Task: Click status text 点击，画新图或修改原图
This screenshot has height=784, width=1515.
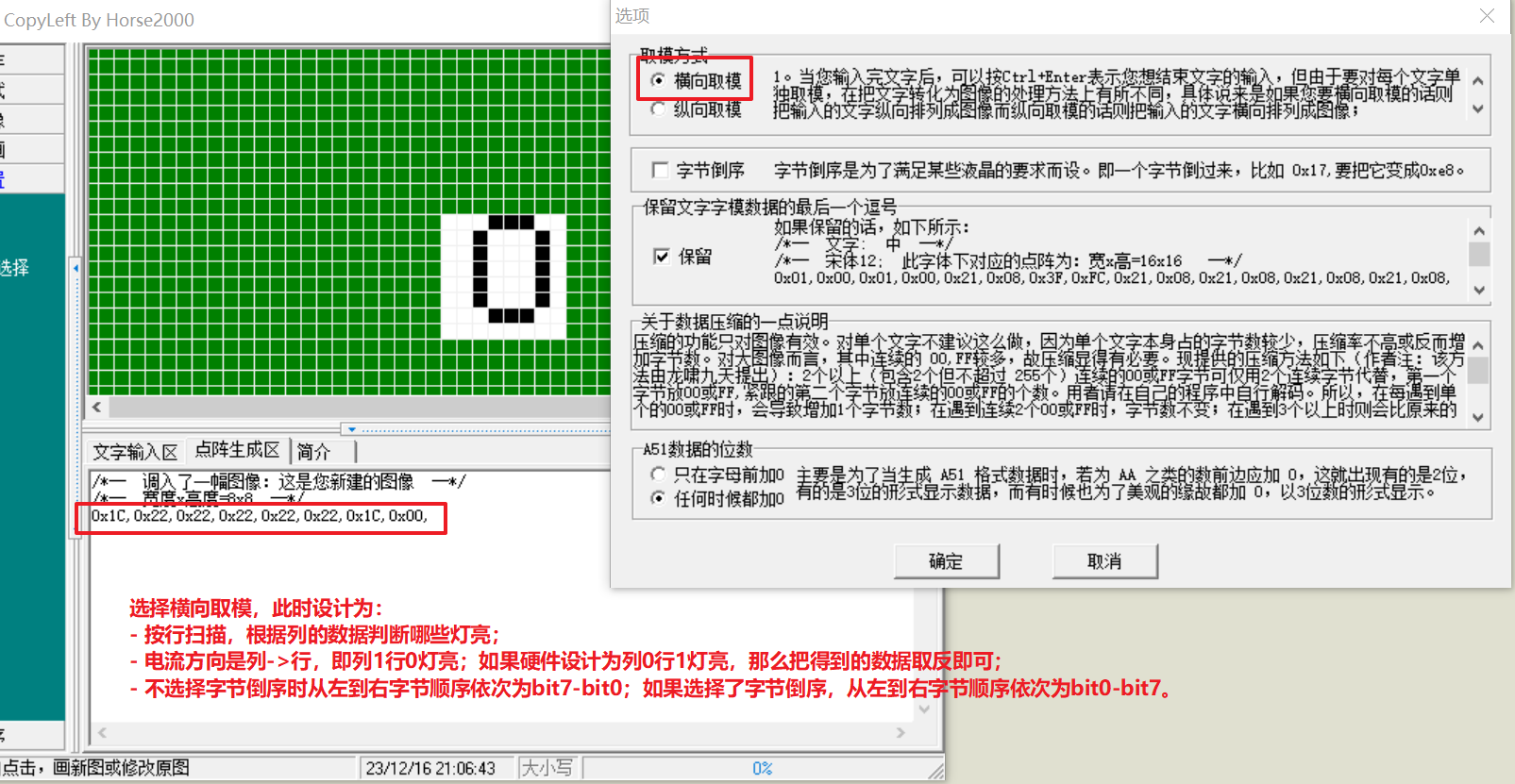Action: (x=95, y=768)
